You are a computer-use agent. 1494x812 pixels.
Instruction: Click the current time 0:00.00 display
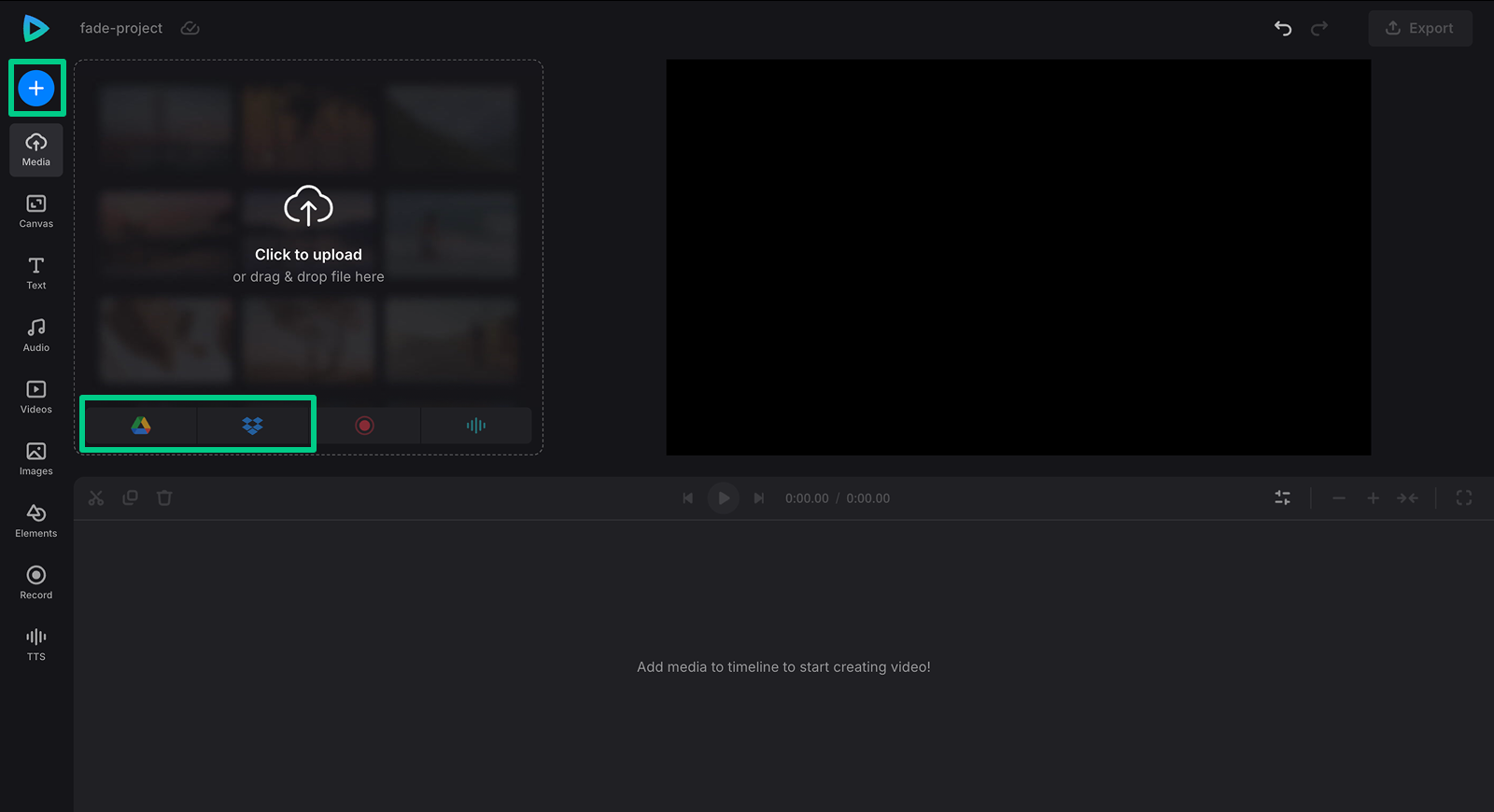tap(807, 498)
